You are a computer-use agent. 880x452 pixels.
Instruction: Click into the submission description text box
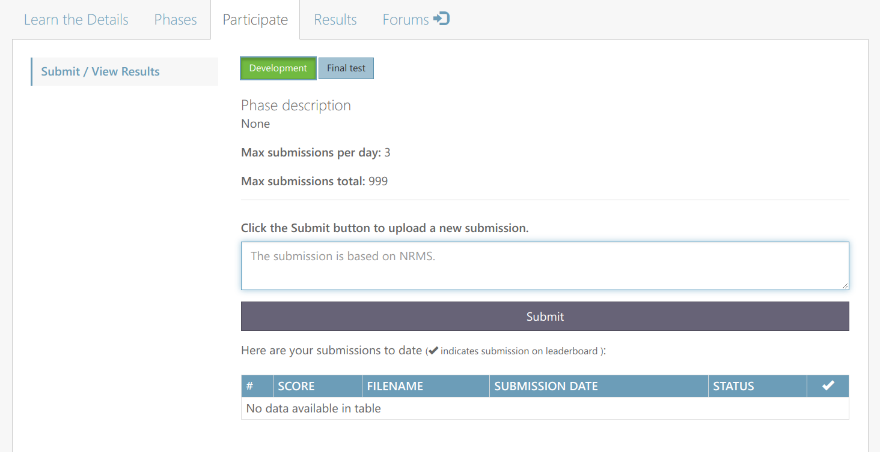pyautogui.click(x=544, y=265)
